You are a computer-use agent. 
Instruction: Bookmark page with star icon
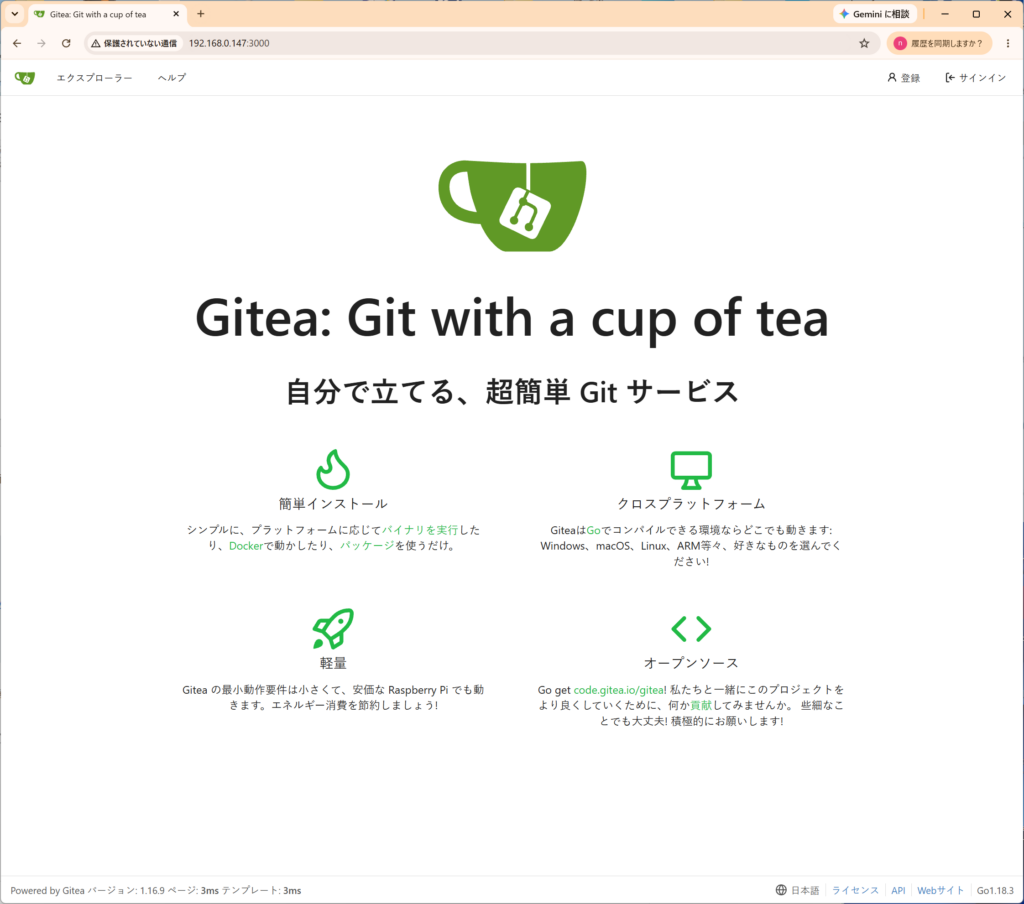864,43
